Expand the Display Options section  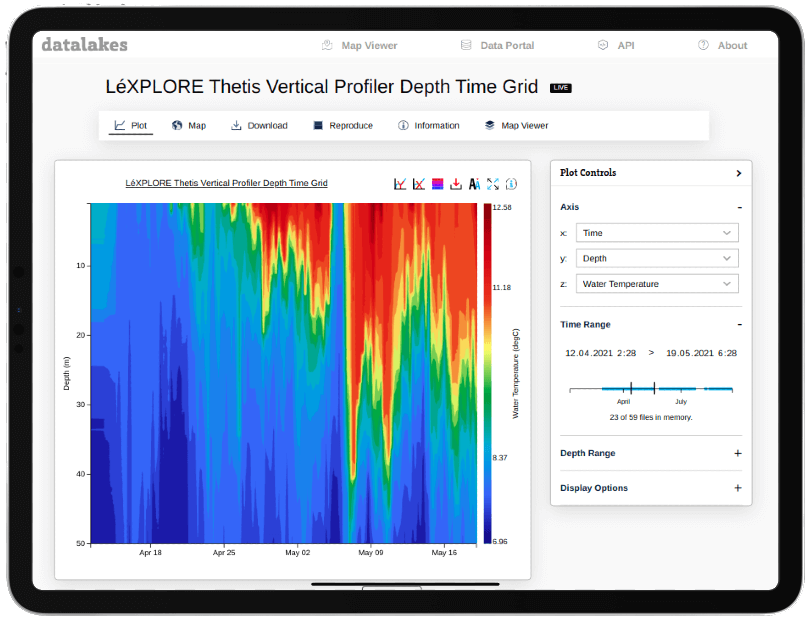pyautogui.click(x=738, y=488)
